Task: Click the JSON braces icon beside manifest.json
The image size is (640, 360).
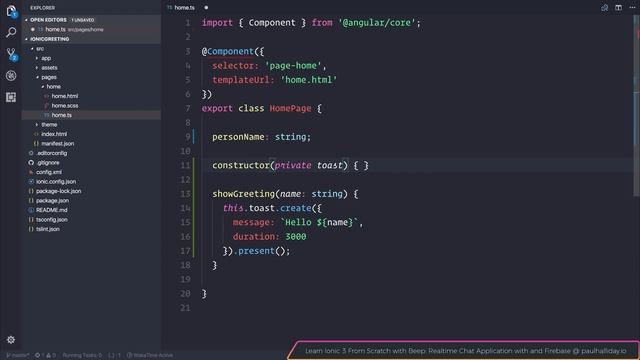Action: 36,143
